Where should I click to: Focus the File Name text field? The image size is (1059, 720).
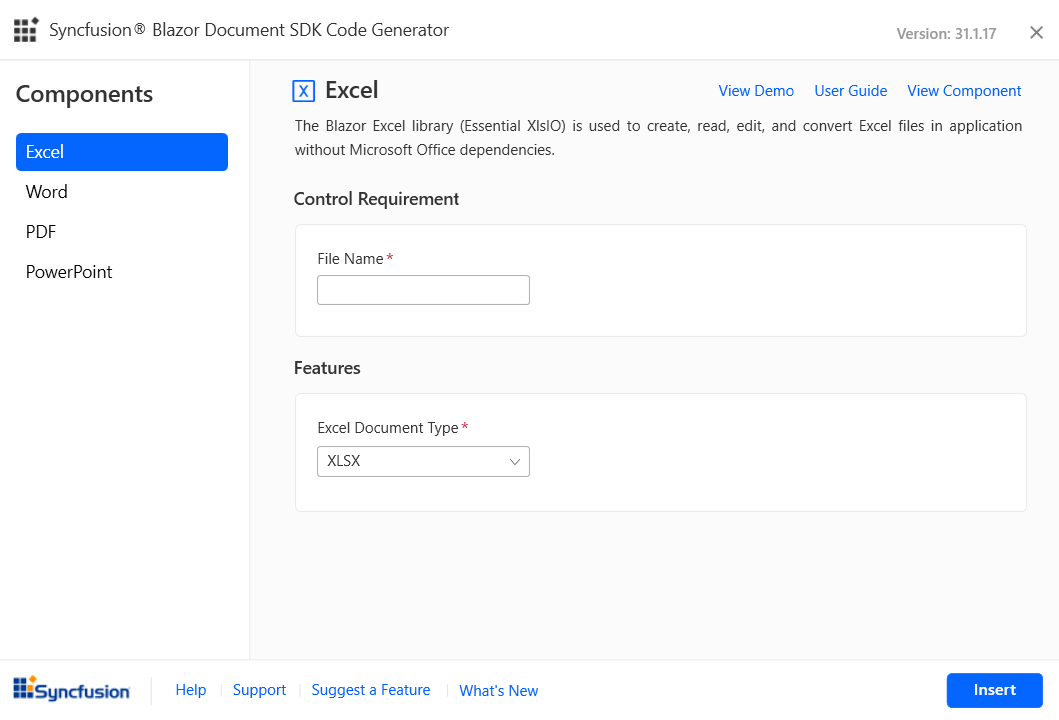tap(423, 290)
